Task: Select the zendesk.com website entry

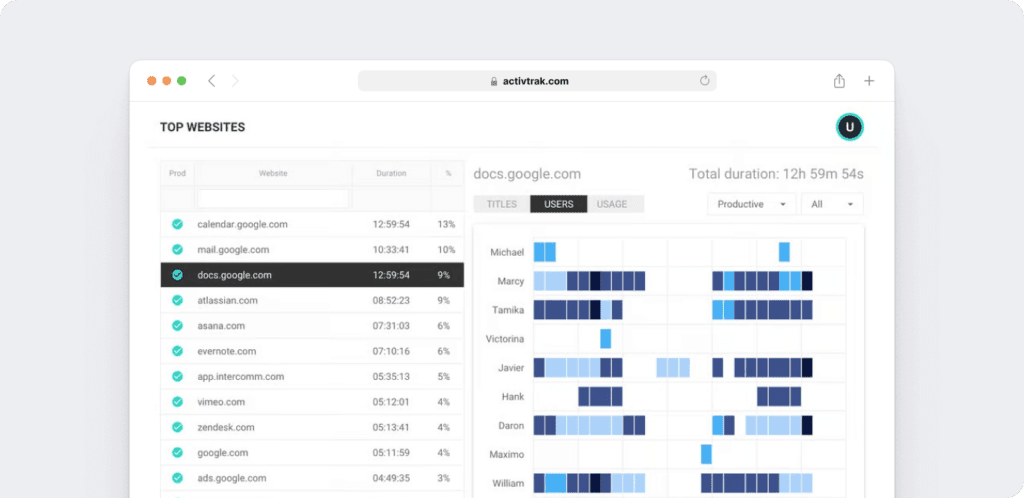Action: click(x=226, y=427)
